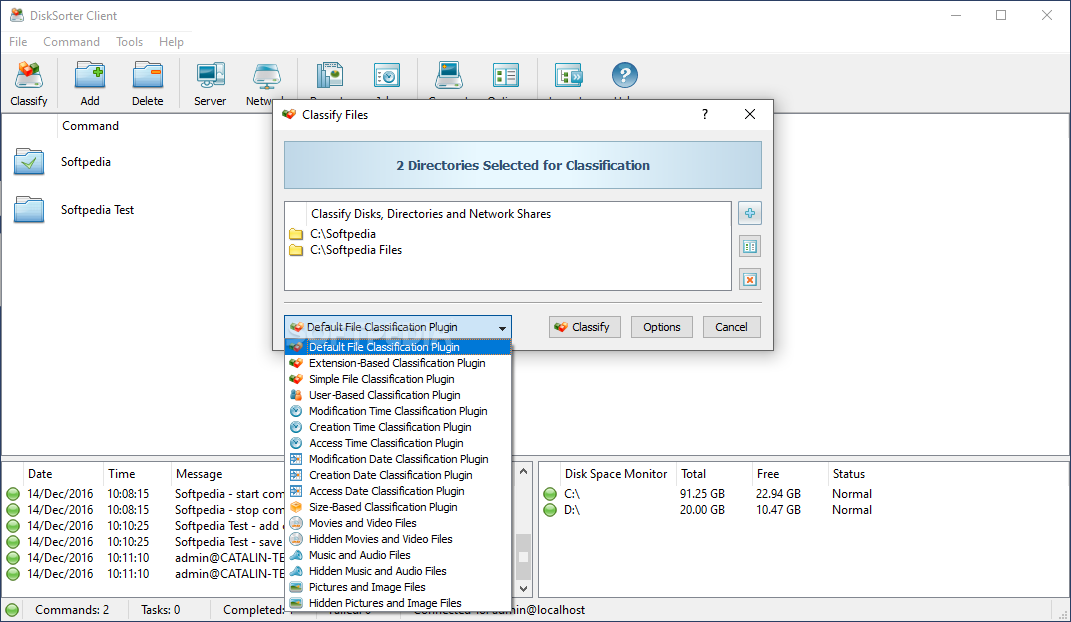Click the log scrollbar up arrow
The height and width of the screenshot is (622, 1071).
523,472
